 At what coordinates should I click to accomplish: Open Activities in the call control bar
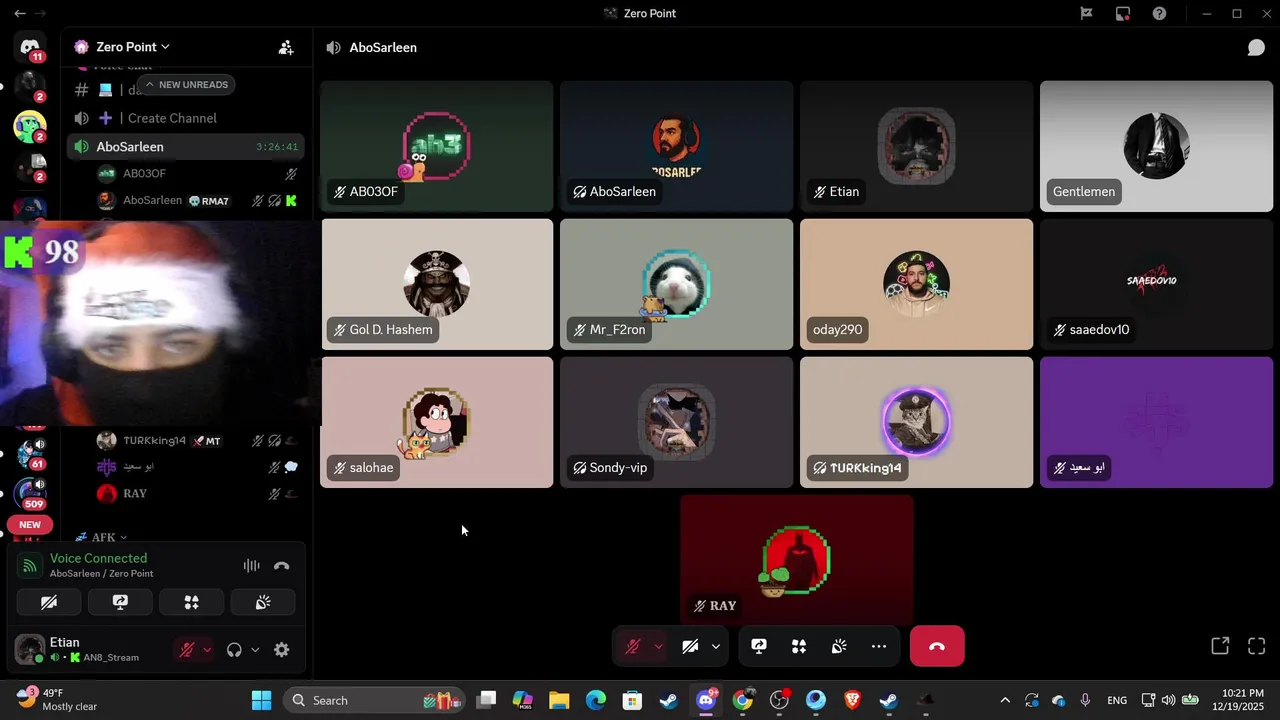(x=799, y=647)
